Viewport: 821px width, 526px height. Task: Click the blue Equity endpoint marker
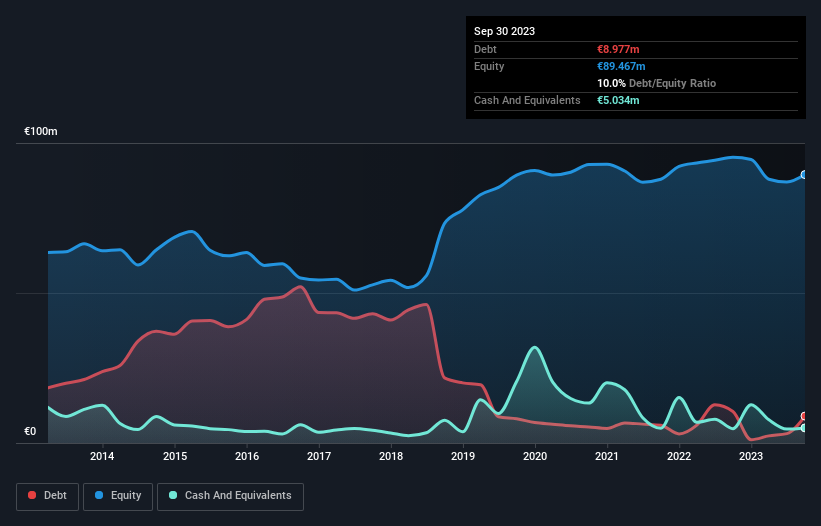tap(804, 175)
